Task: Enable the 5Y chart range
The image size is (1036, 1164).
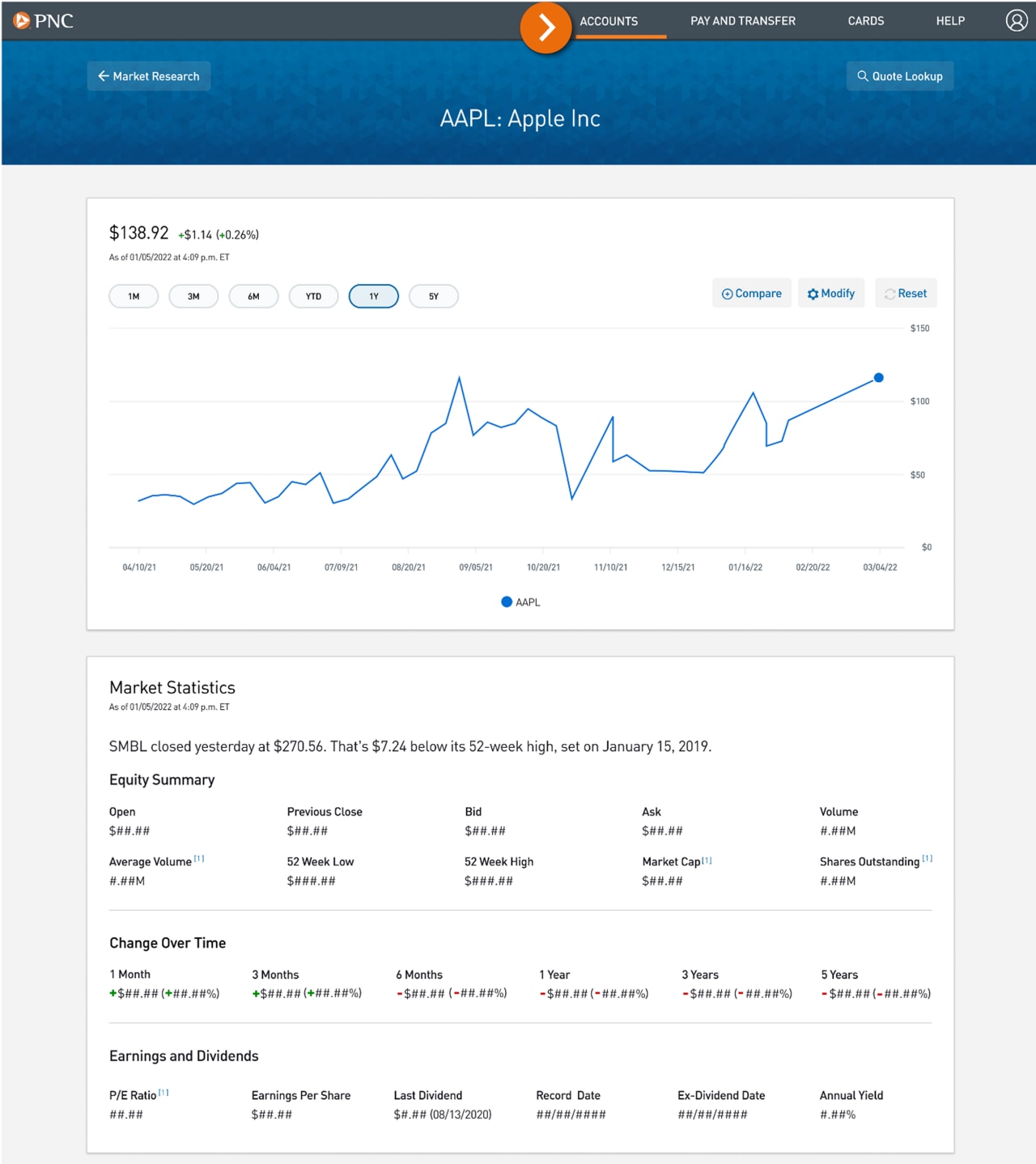Action: [x=433, y=296]
